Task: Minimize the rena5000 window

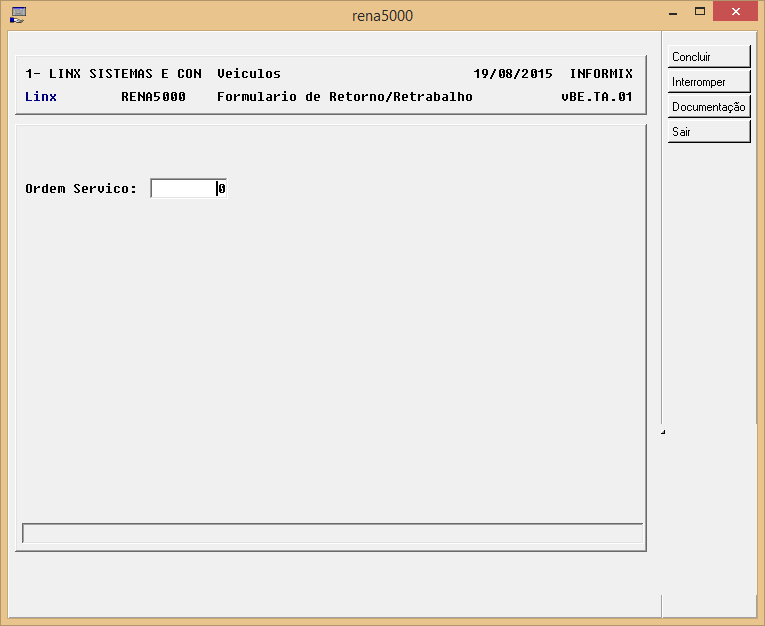Action: pos(673,12)
